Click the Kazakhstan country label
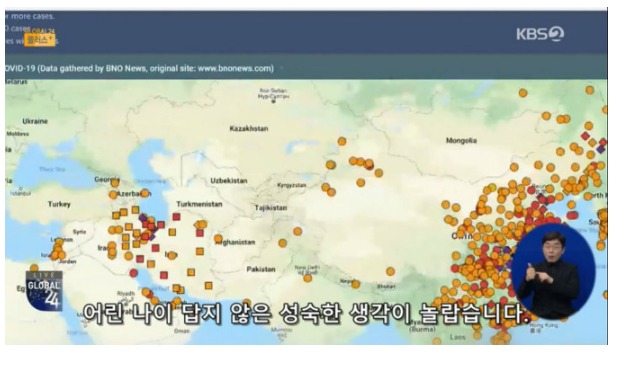This screenshot has height=368, width=617. coord(248,129)
